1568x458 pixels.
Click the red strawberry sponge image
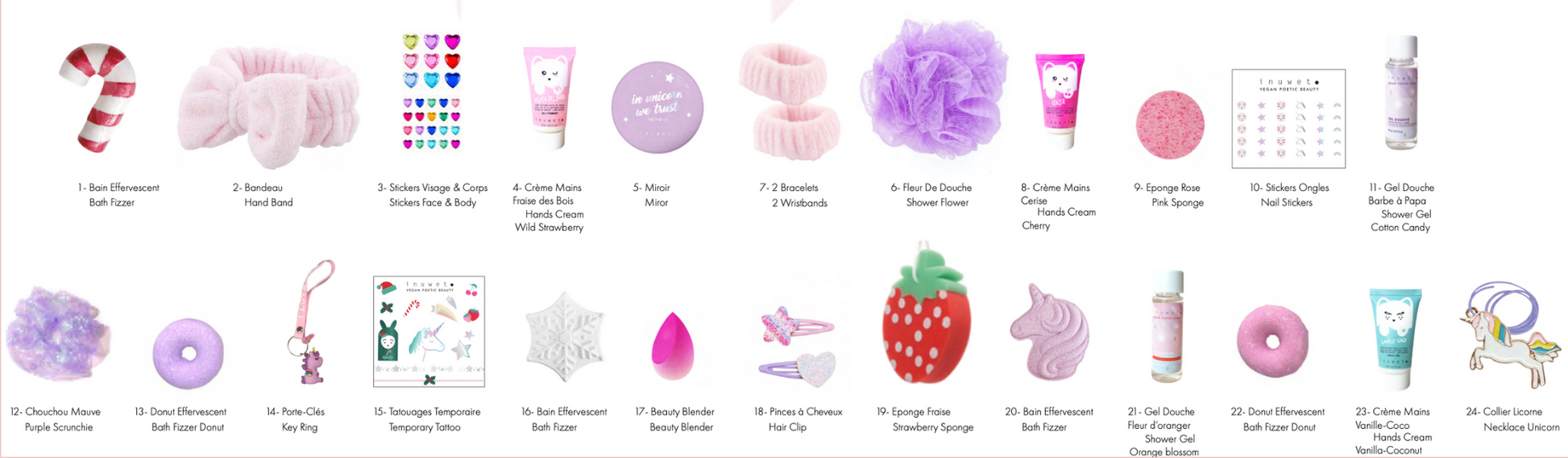tap(926, 320)
